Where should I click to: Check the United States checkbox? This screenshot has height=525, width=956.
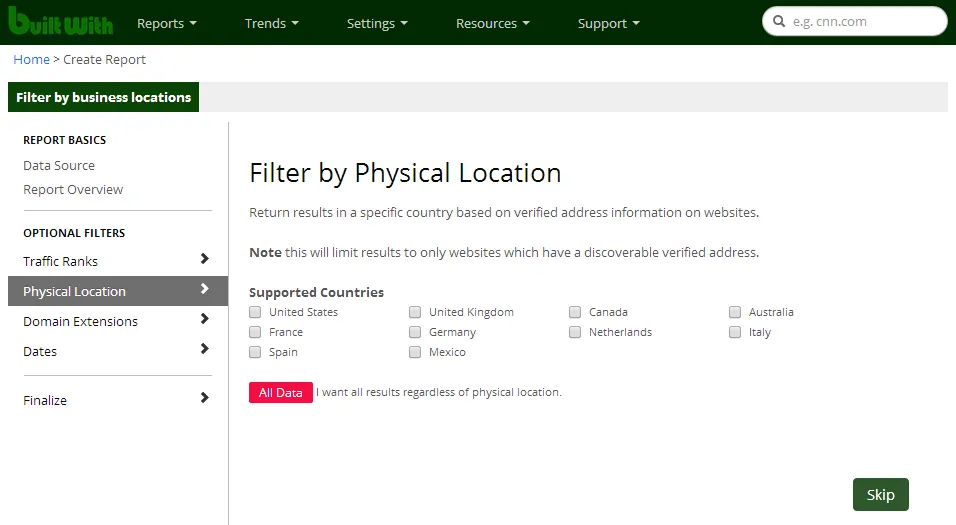coord(256,312)
